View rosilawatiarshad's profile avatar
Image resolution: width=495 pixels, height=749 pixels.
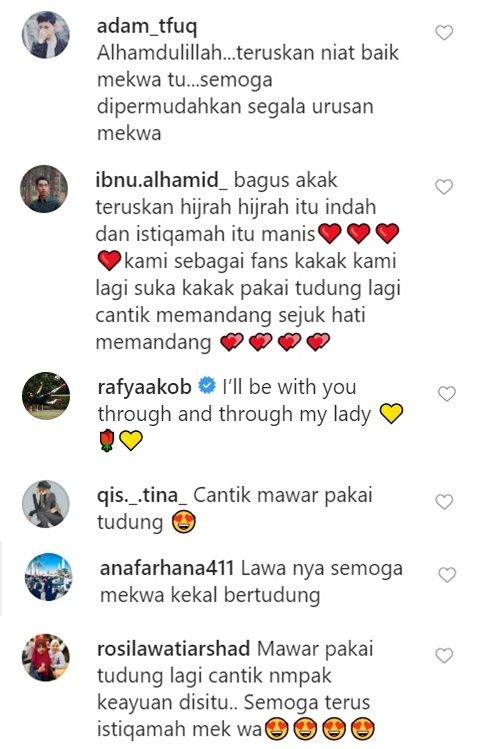click(x=46, y=657)
